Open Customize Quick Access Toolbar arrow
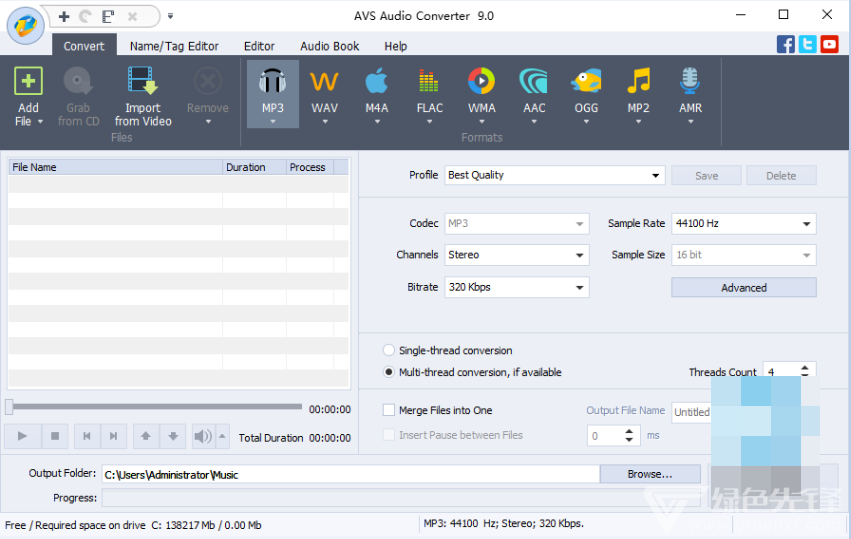851x539 pixels. pyautogui.click(x=170, y=16)
